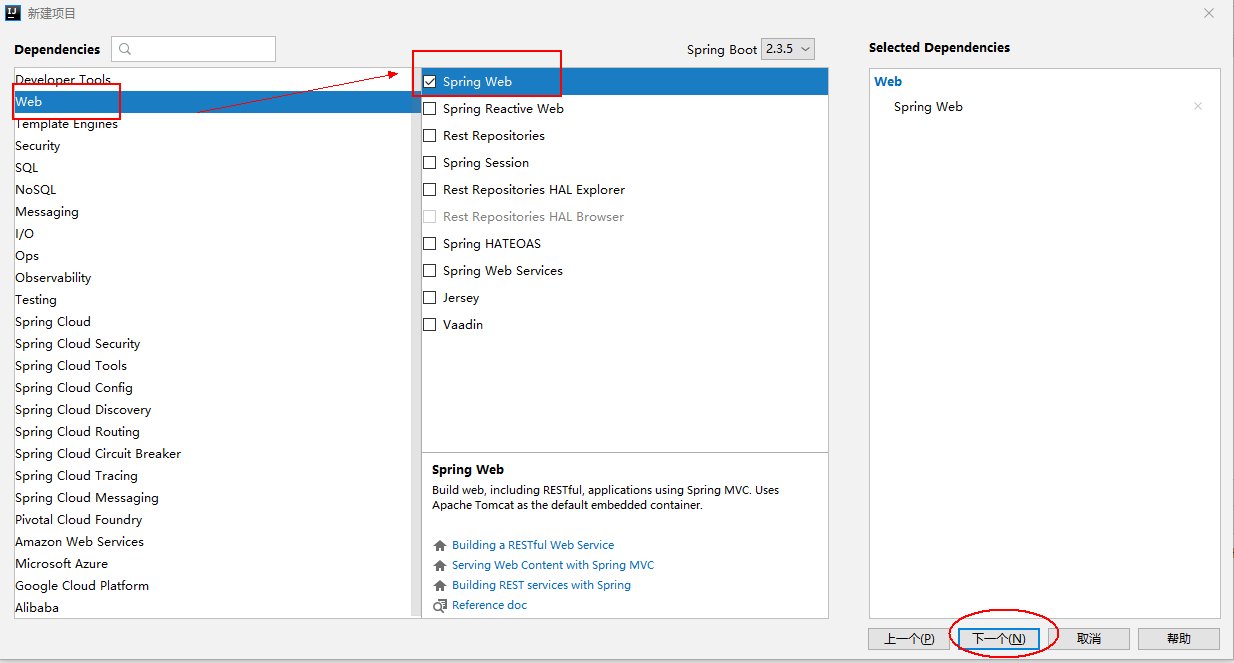The image size is (1234, 663).
Task: Select the Observability category
Action: (212, 278)
